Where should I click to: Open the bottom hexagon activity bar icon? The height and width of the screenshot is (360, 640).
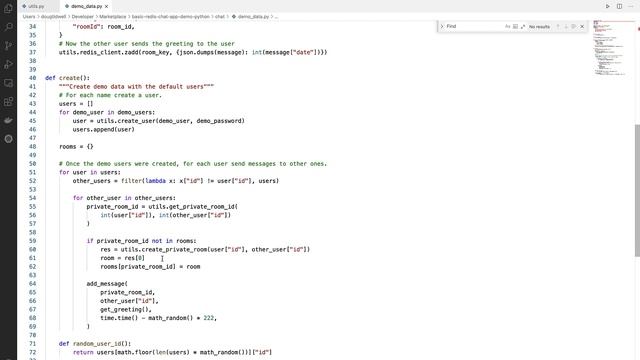tap(8, 139)
